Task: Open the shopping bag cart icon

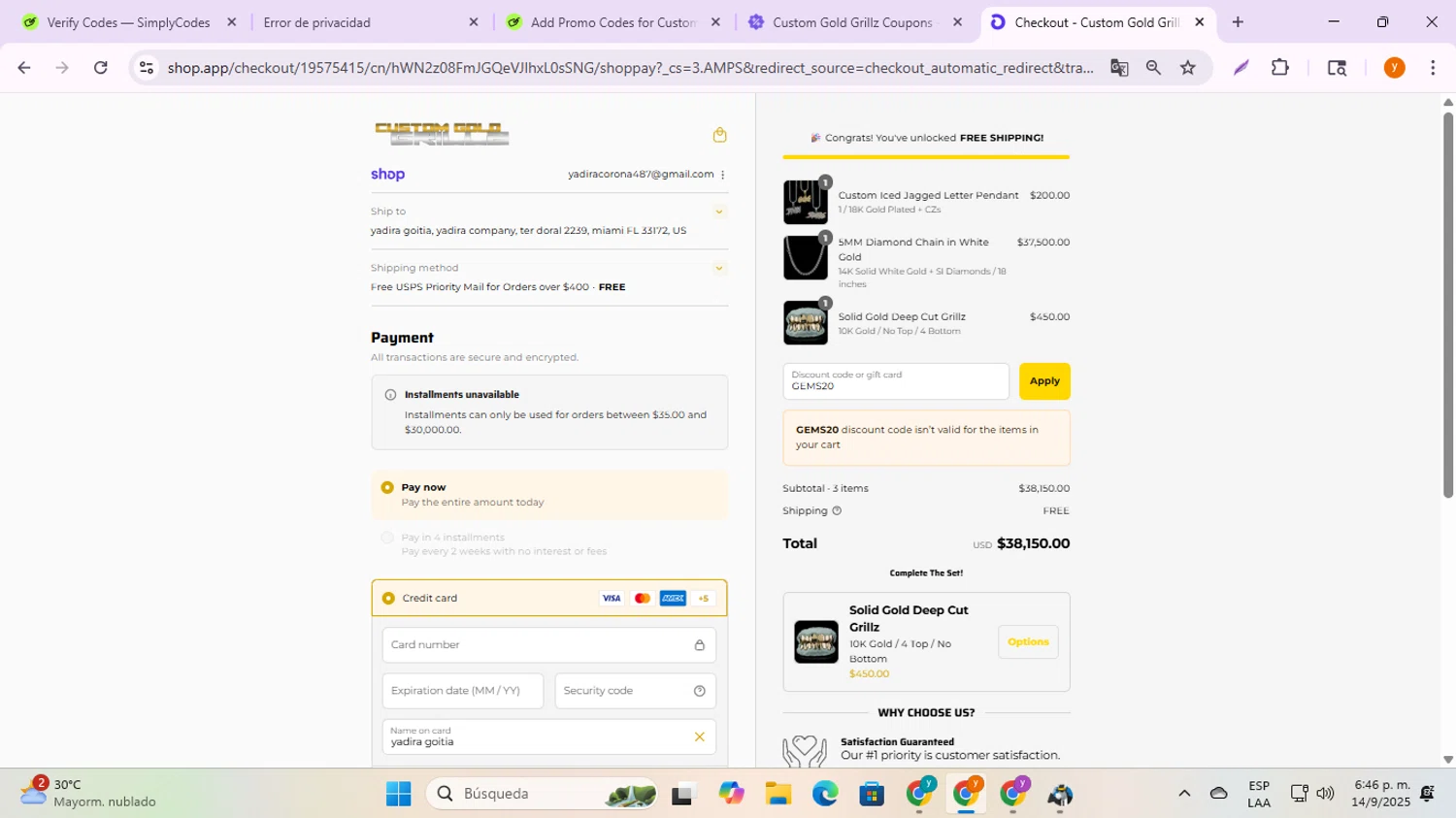Action: pyautogui.click(x=719, y=135)
